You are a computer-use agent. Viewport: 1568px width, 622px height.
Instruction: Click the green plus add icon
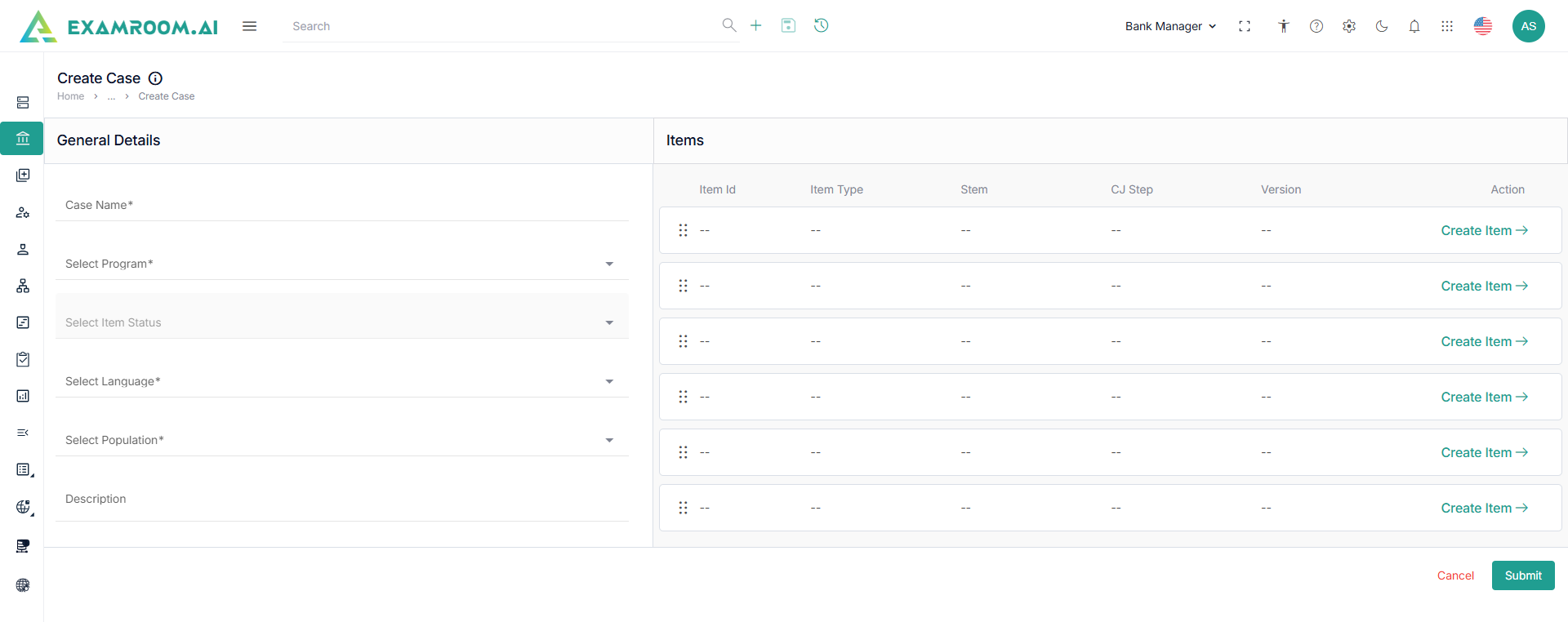(x=756, y=26)
